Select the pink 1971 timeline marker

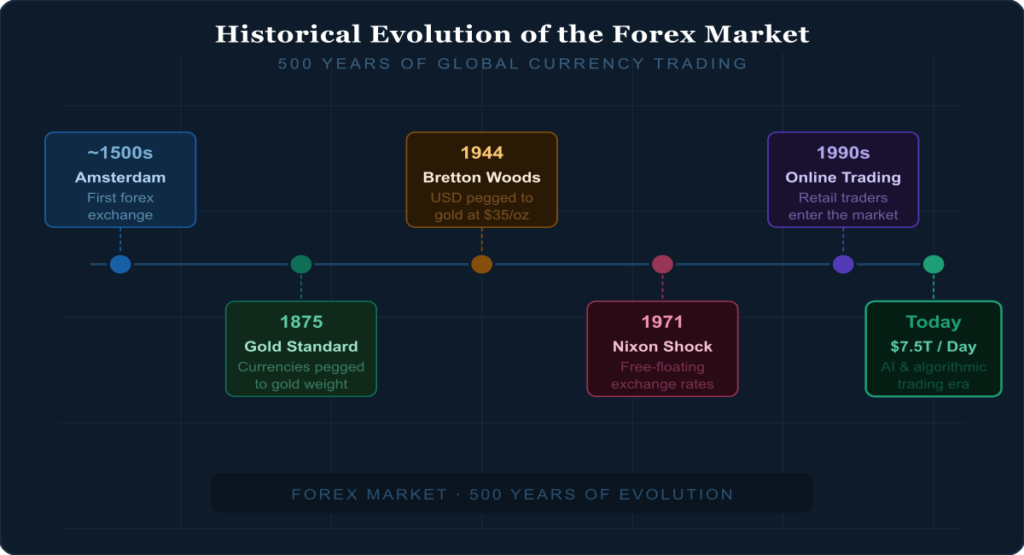(662, 264)
